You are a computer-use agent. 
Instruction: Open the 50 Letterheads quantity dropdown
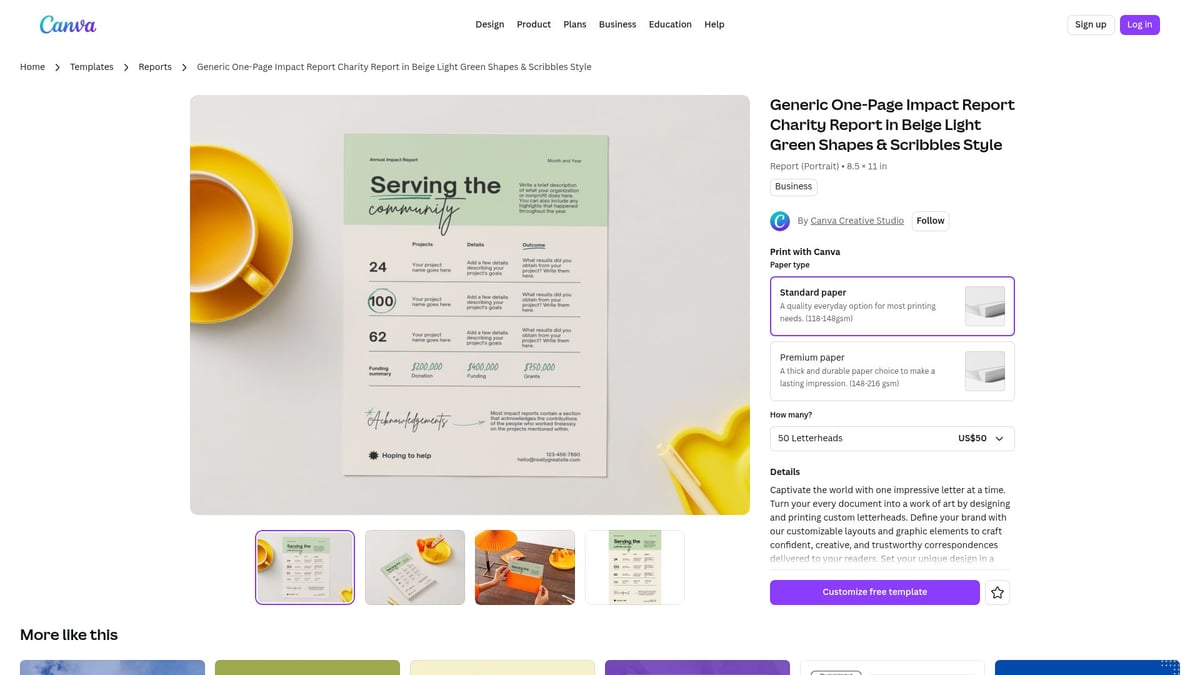[891, 438]
